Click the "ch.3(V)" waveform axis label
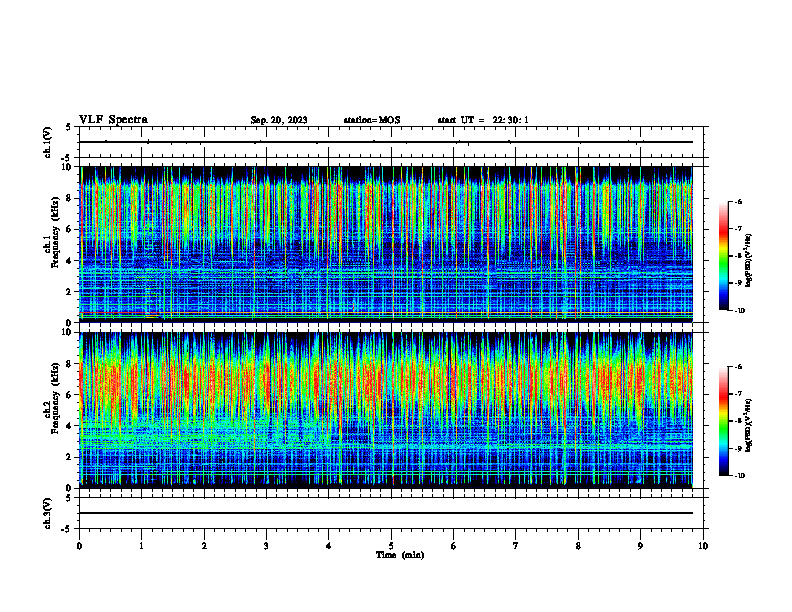Viewport: 792px width, 612px height. tap(48, 513)
